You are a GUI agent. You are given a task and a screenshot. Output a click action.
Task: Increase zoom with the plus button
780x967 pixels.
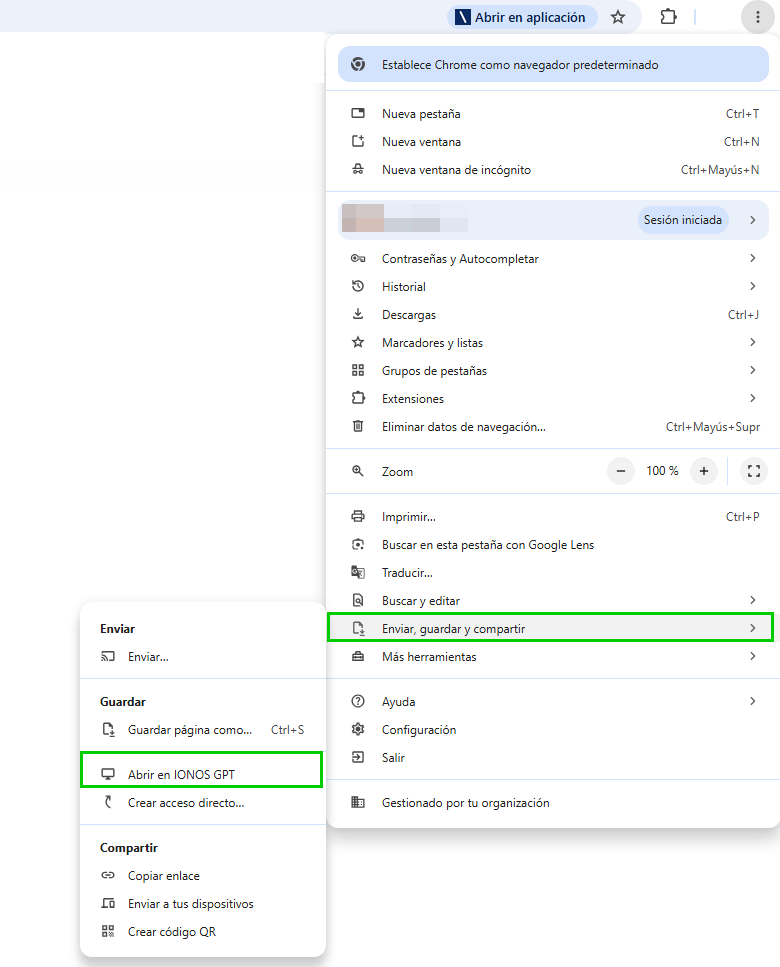point(704,471)
